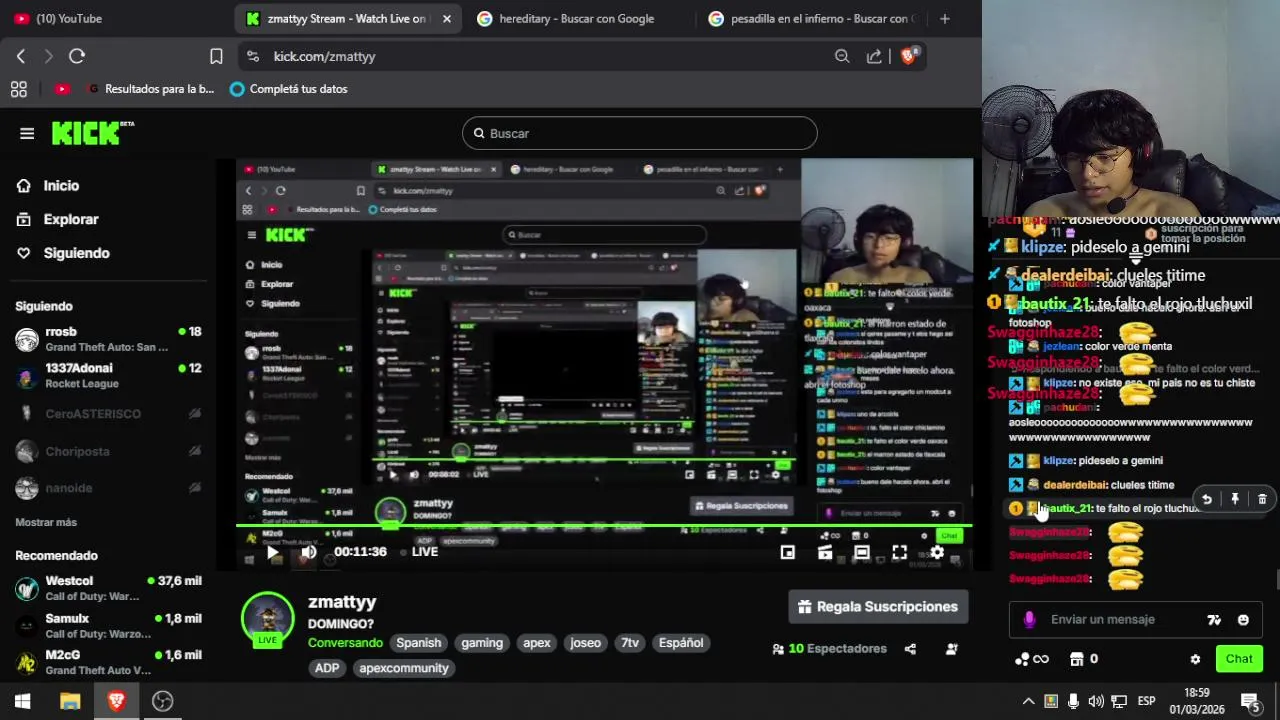The image size is (1280, 720).
Task: Open Resultados para la b... bookmark
Action: pos(151,89)
